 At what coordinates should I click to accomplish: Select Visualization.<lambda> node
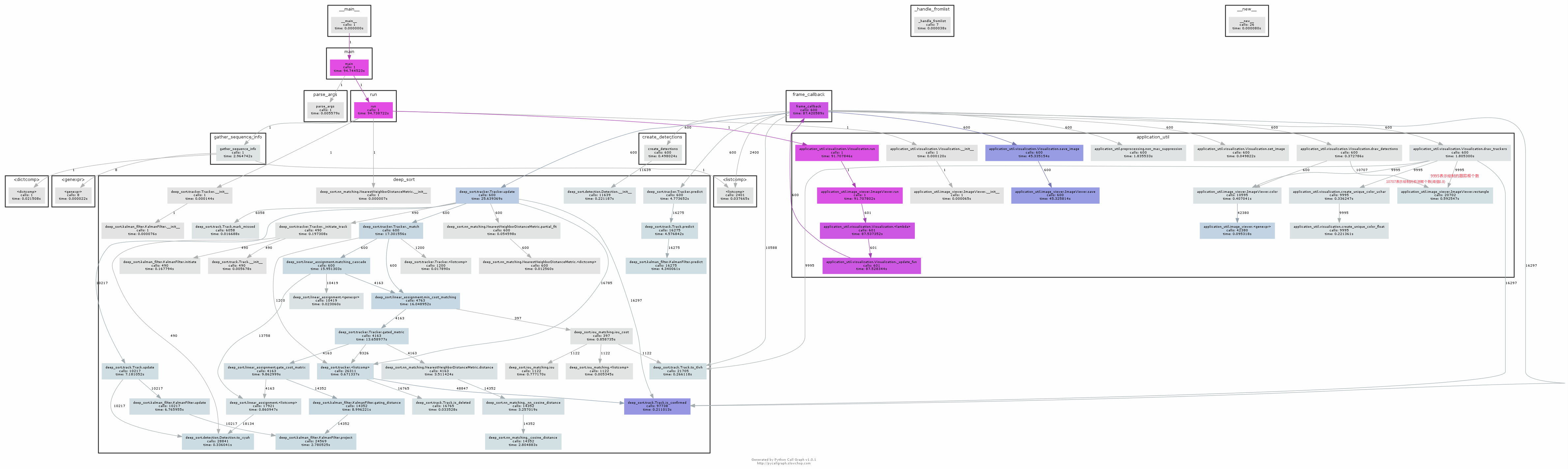867,230
